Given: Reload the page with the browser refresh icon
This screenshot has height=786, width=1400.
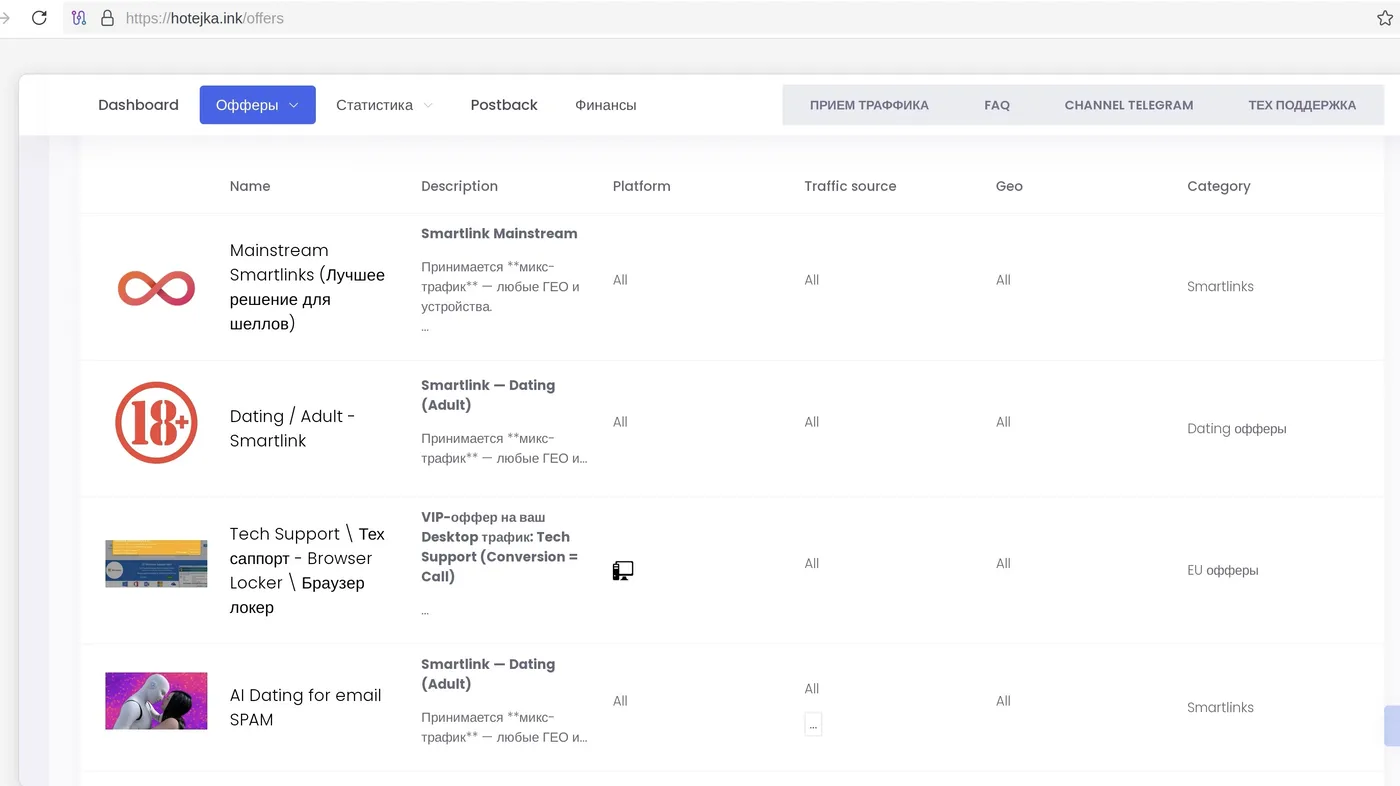Looking at the screenshot, I should [x=40, y=18].
